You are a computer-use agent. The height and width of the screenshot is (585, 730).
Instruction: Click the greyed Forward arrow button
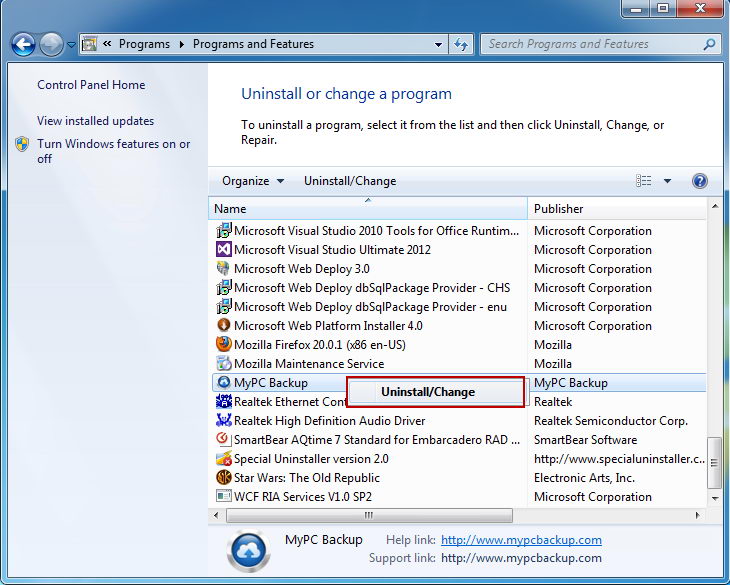click(51, 45)
